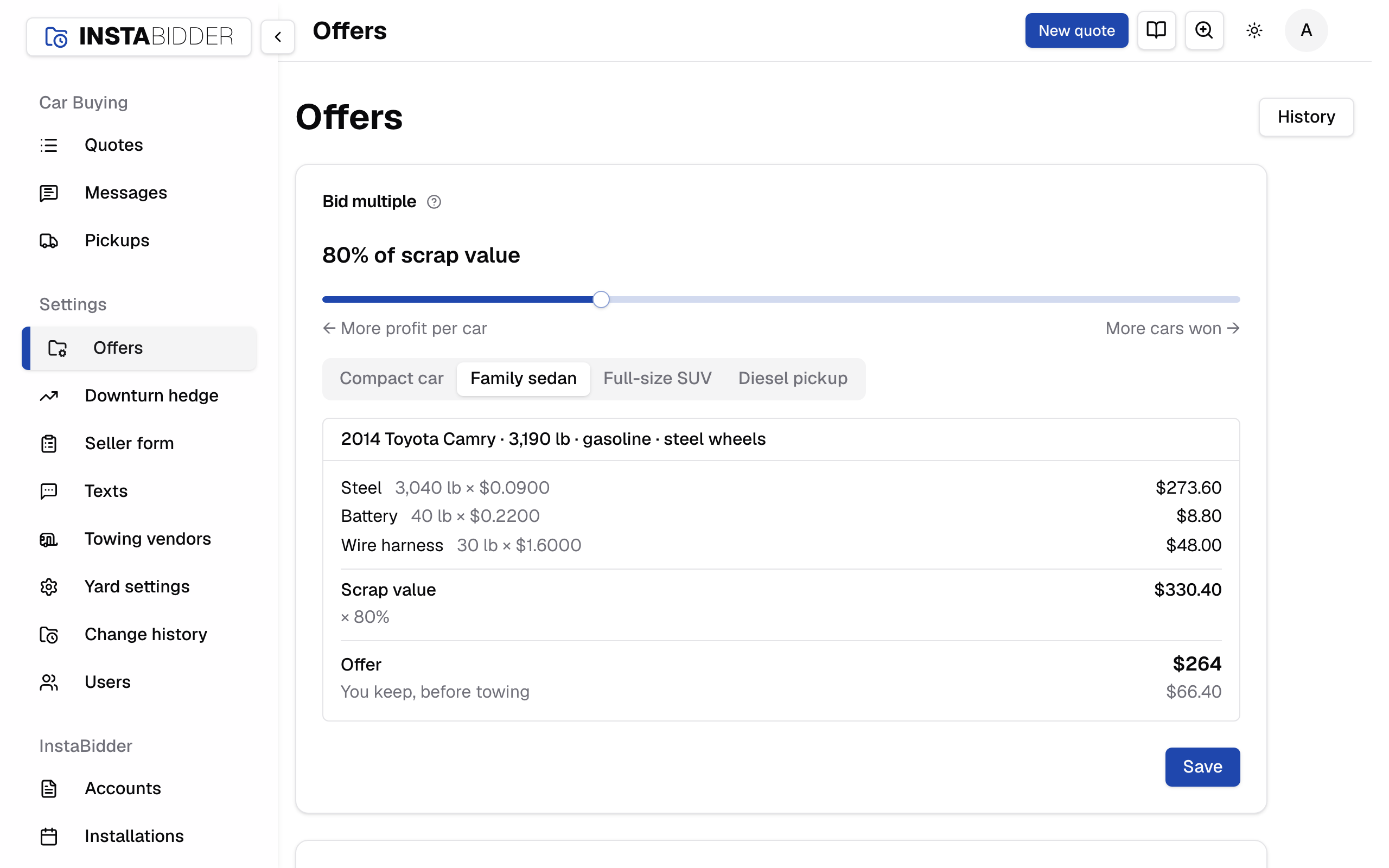Image resolution: width=1389 pixels, height=868 pixels.
Task: Click the Scrap value $330.40
Action: tap(1188, 590)
